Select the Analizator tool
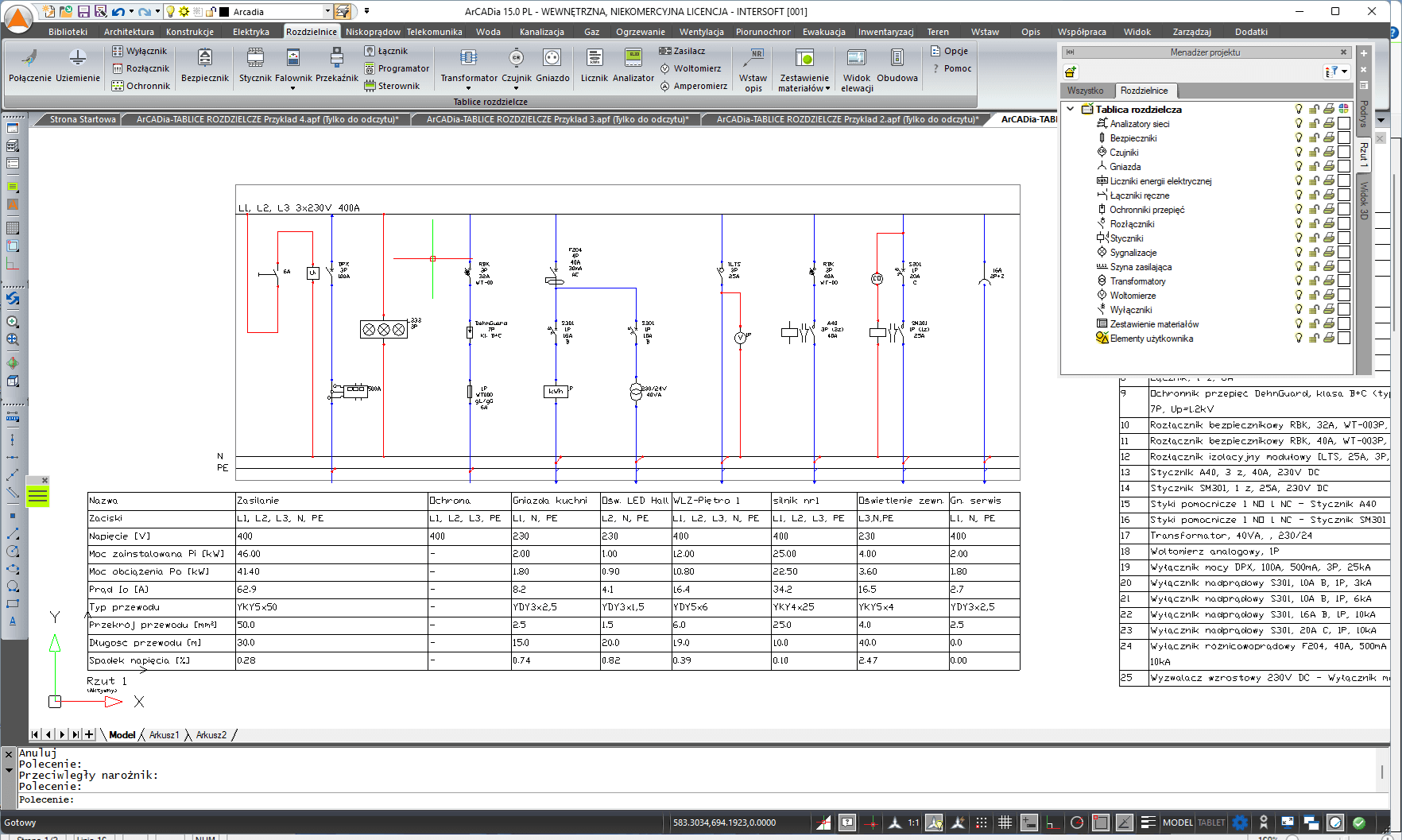Screen dimensions: 1402x840 [633, 66]
